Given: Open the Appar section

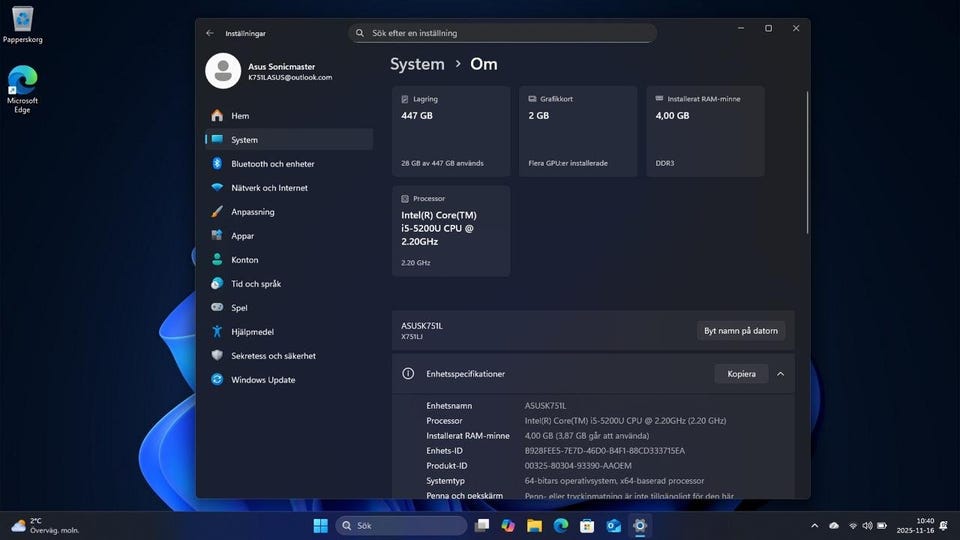Looking at the screenshot, I should [x=242, y=236].
